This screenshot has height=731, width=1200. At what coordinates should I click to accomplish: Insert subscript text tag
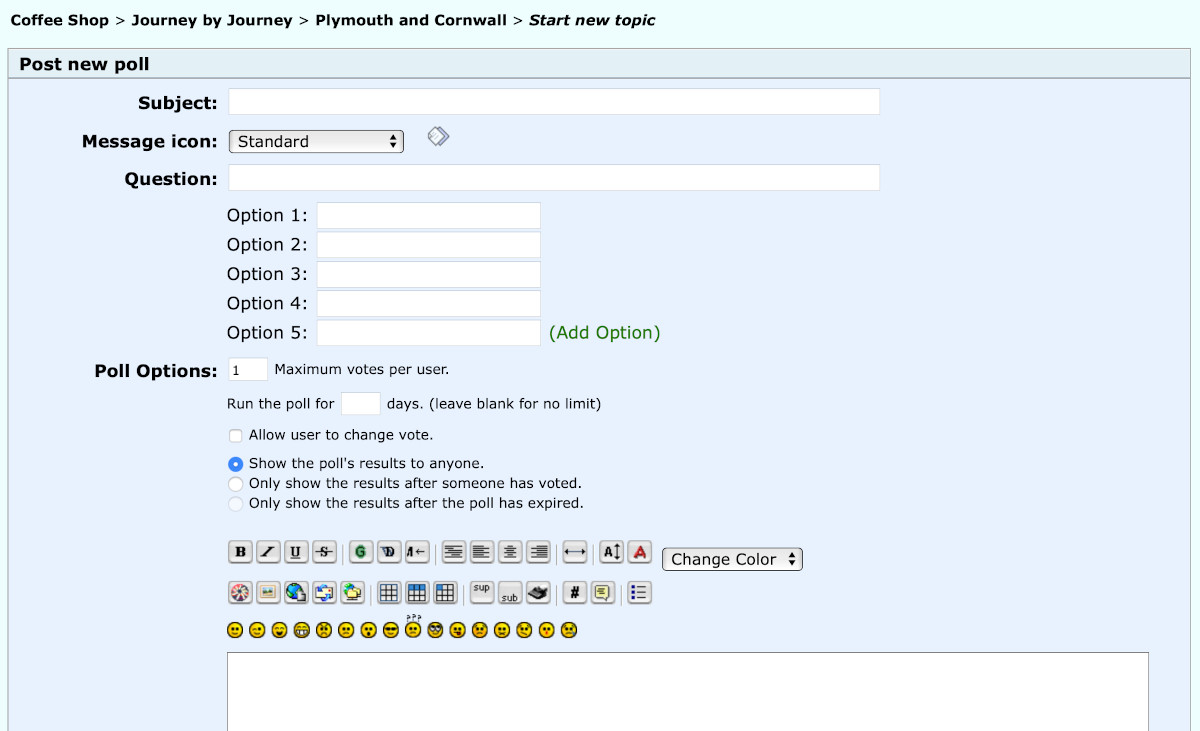pyautogui.click(x=510, y=593)
